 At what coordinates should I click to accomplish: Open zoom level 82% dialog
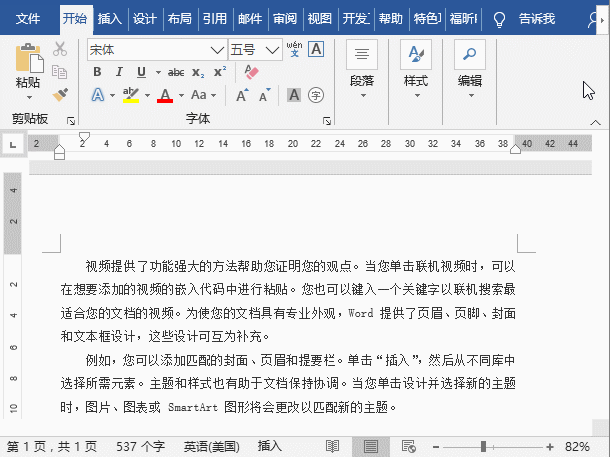point(577,446)
